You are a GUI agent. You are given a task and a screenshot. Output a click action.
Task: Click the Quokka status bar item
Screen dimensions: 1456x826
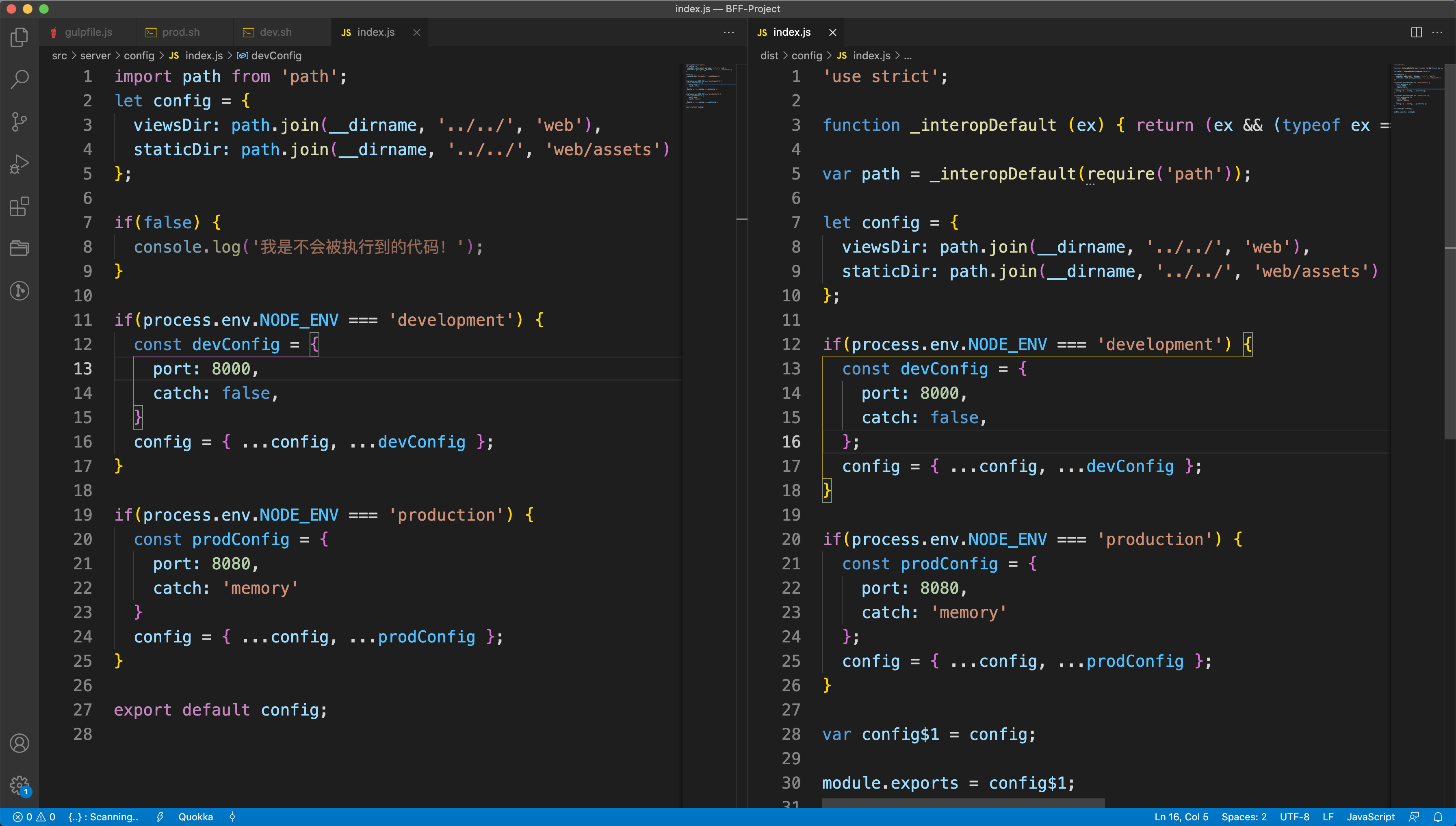pyautogui.click(x=196, y=817)
